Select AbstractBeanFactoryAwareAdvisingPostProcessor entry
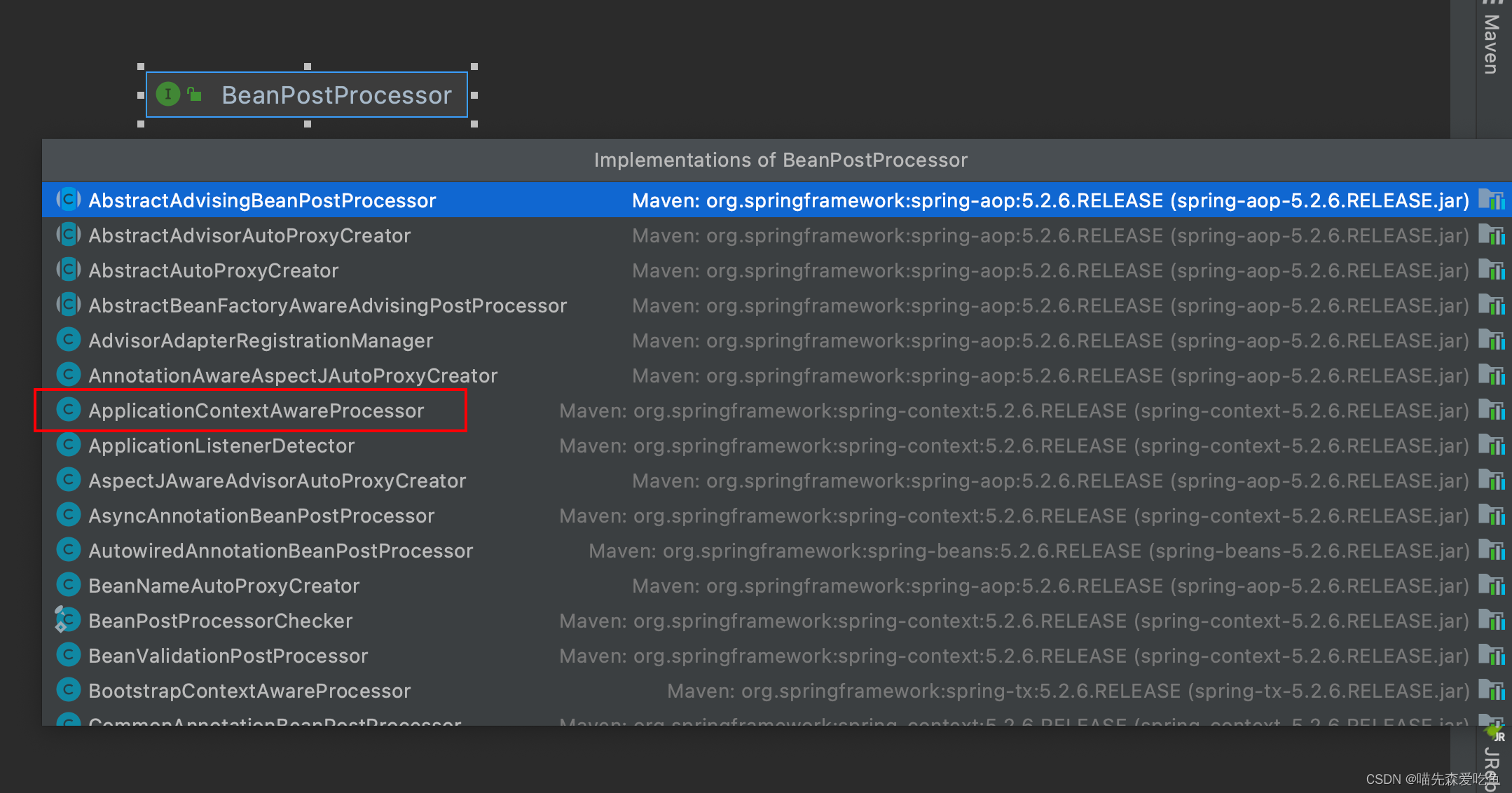This screenshot has width=1512, height=793. tap(327, 305)
